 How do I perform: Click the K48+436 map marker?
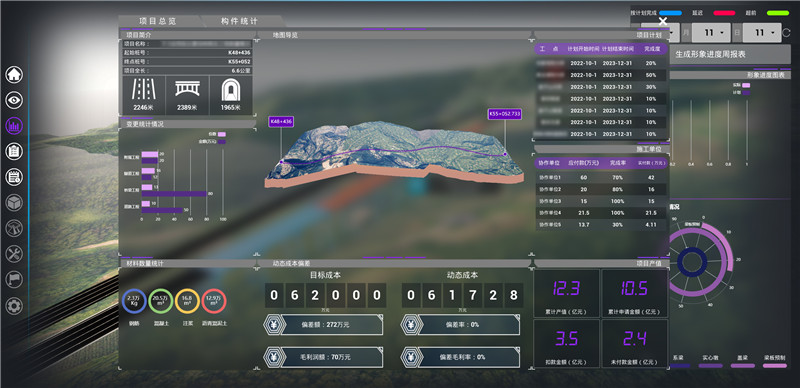[281, 122]
